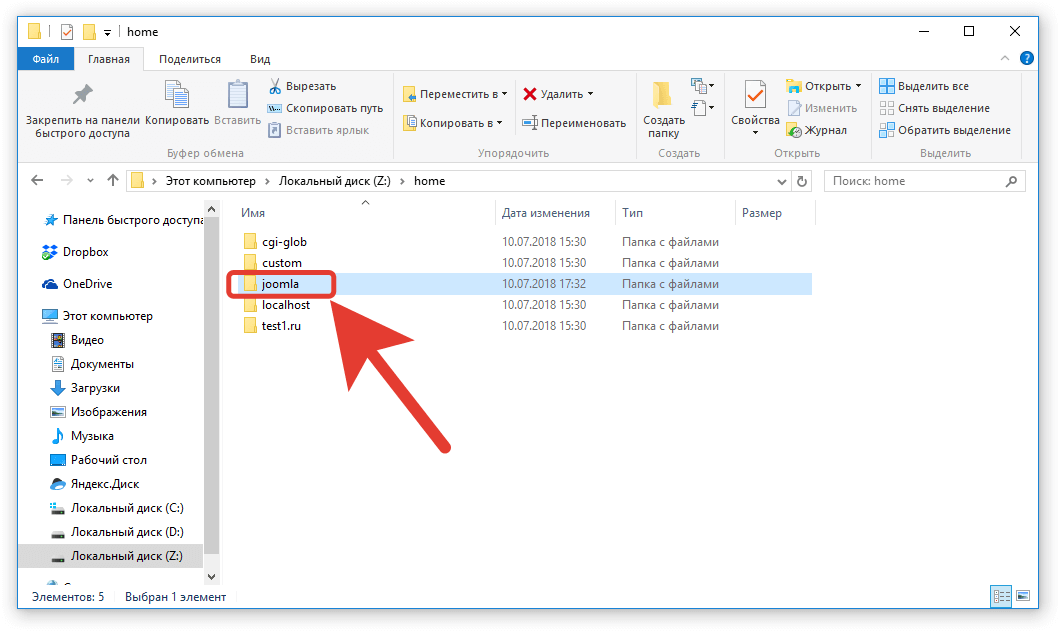This screenshot has width=1060, height=631.
Task: Switch to details view in status bar
Action: click(x=1001, y=597)
